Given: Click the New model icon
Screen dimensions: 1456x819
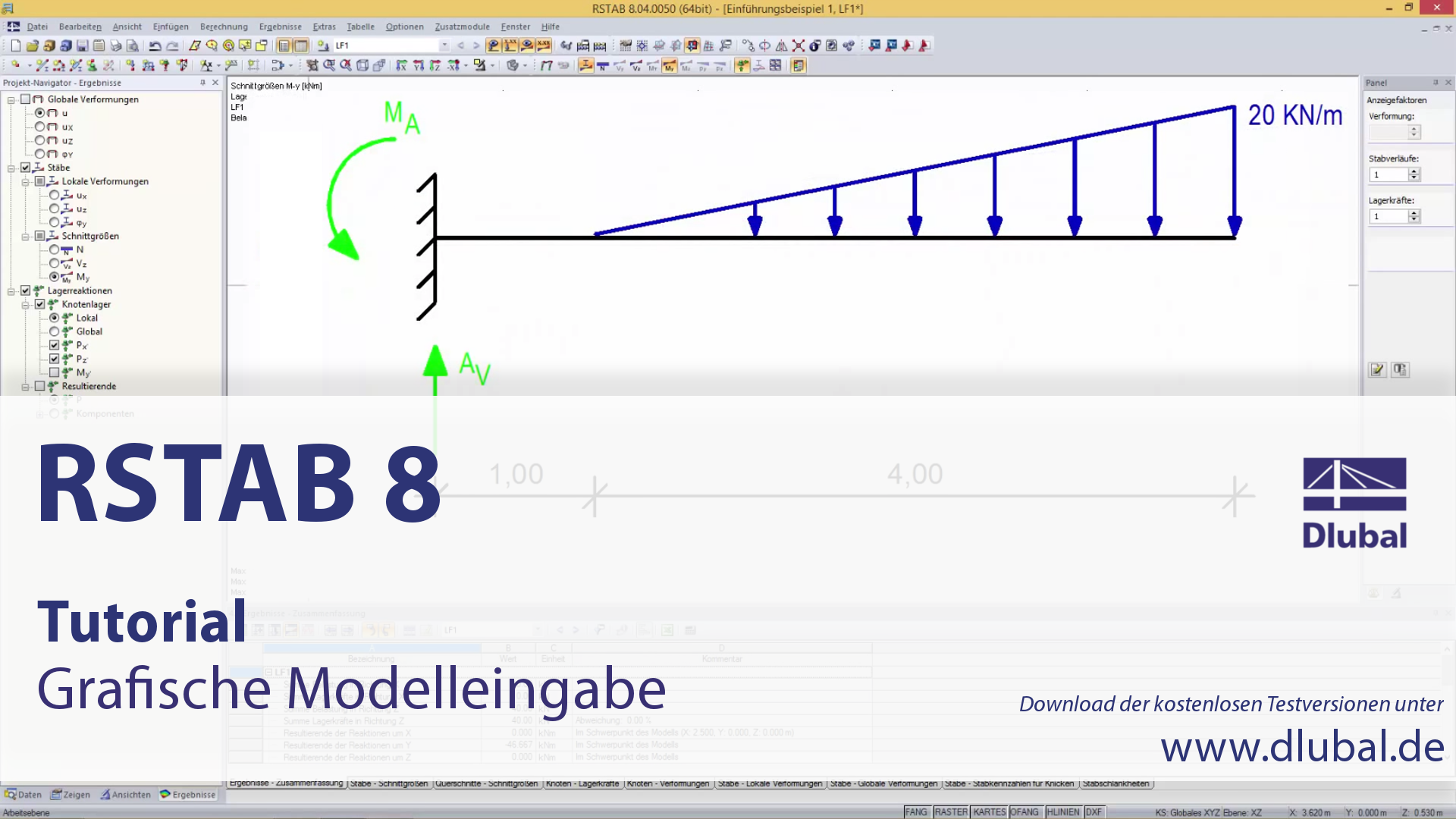Looking at the screenshot, I should (15, 45).
